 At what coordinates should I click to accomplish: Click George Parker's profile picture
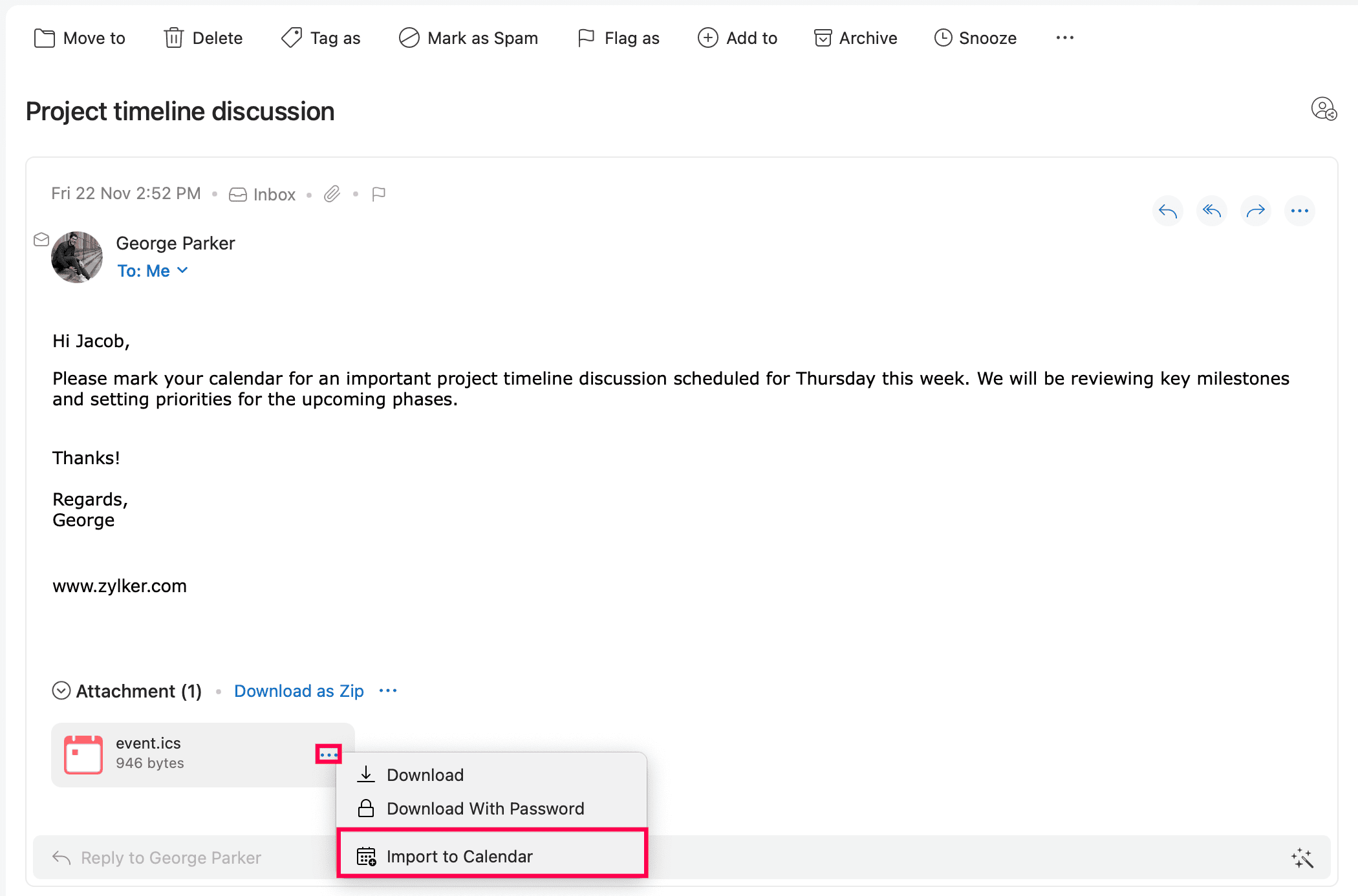77,257
